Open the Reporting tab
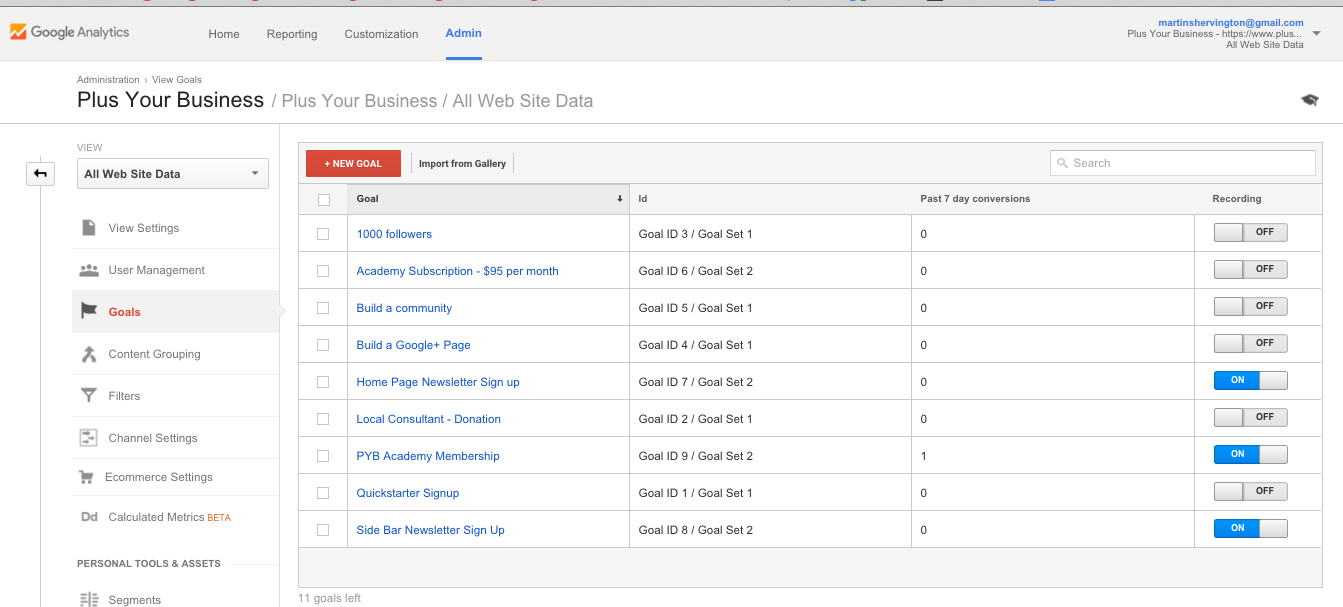The image size is (1343, 607). [292, 34]
